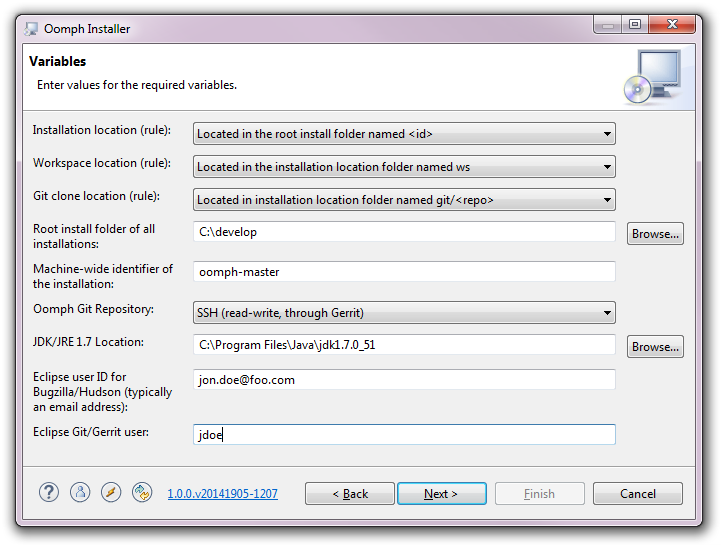Maximize the Oomph Installer window
This screenshot has width=724, height=545.
[x=635, y=24]
